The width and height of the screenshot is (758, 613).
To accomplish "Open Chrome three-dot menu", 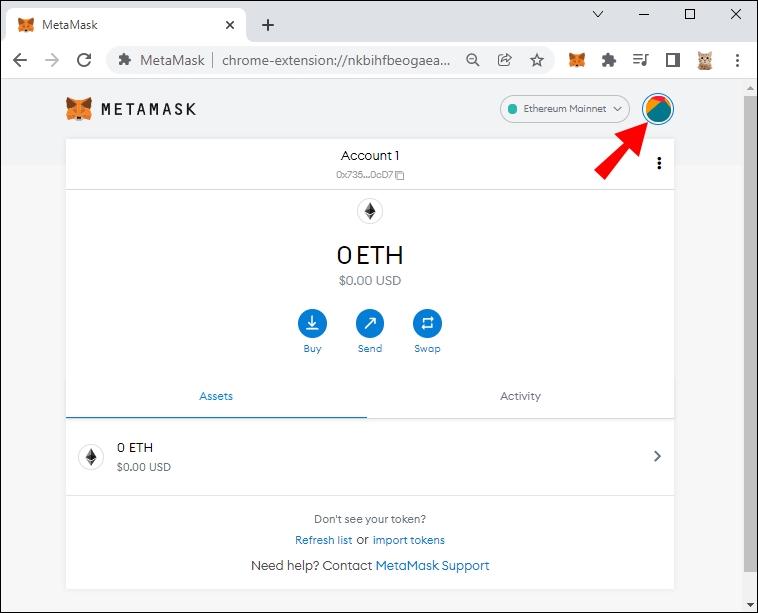I will [x=737, y=60].
